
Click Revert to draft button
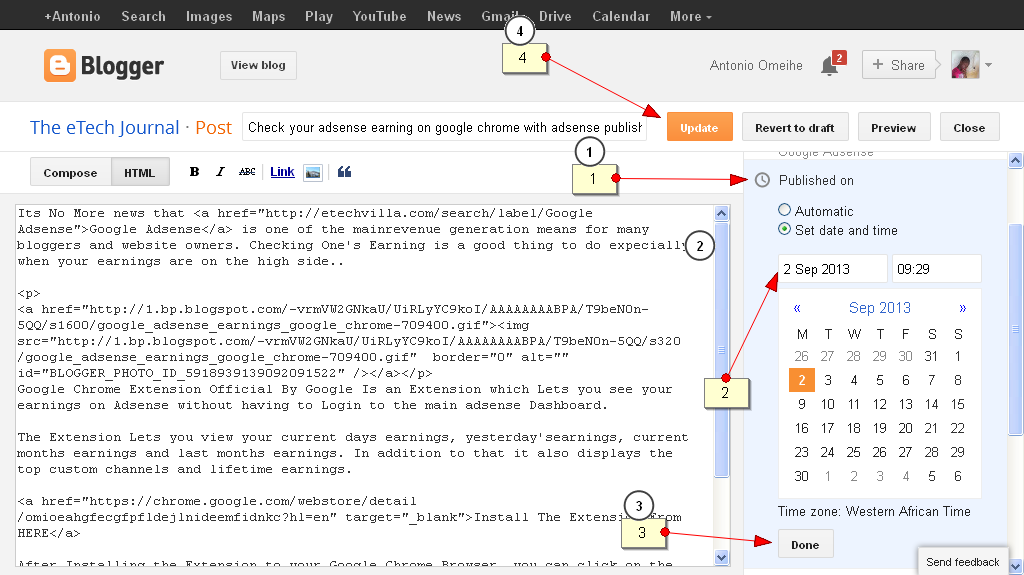point(795,127)
